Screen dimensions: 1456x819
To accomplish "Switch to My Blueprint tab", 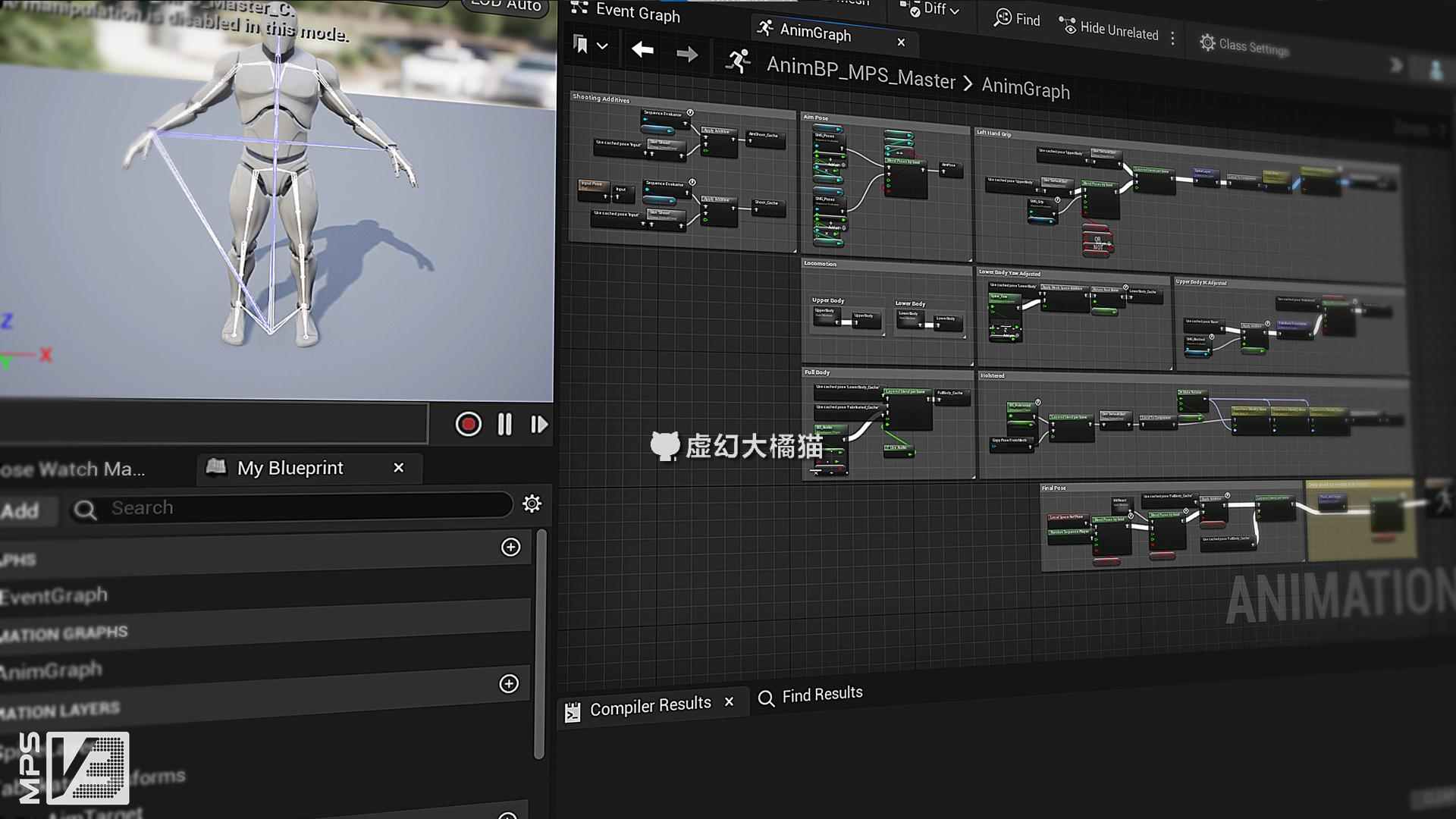I will (290, 468).
